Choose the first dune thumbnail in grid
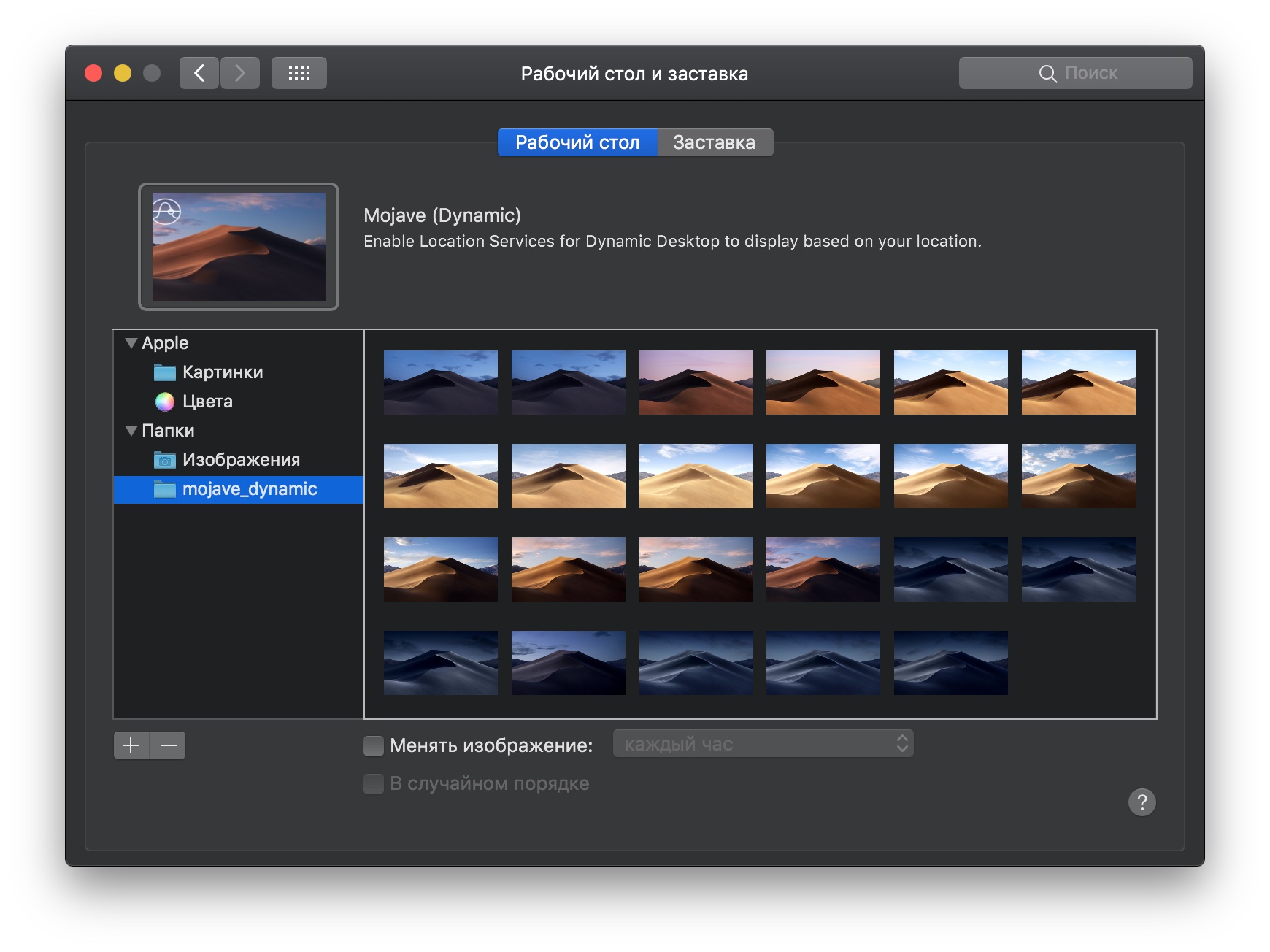Viewport: 1270px width, 952px height. [x=441, y=383]
